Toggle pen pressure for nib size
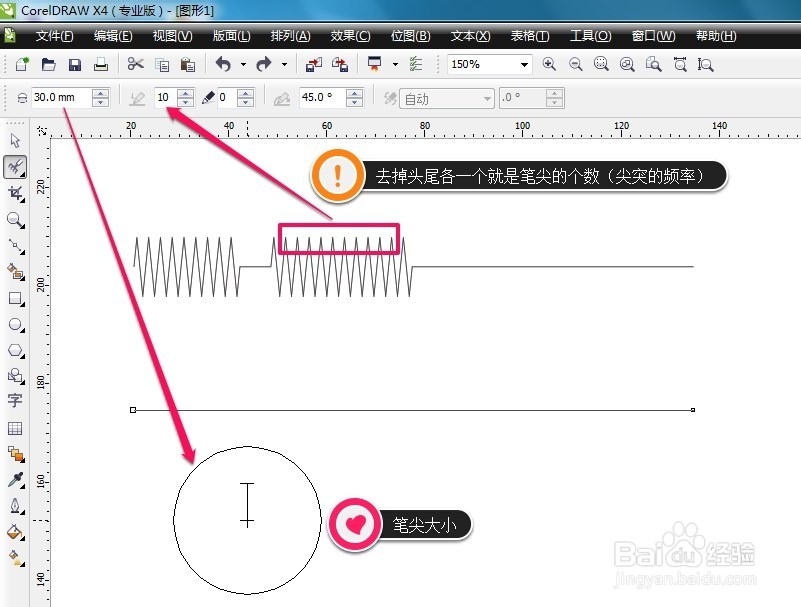Image resolution: width=801 pixels, height=607 pixels. point(136,98)
